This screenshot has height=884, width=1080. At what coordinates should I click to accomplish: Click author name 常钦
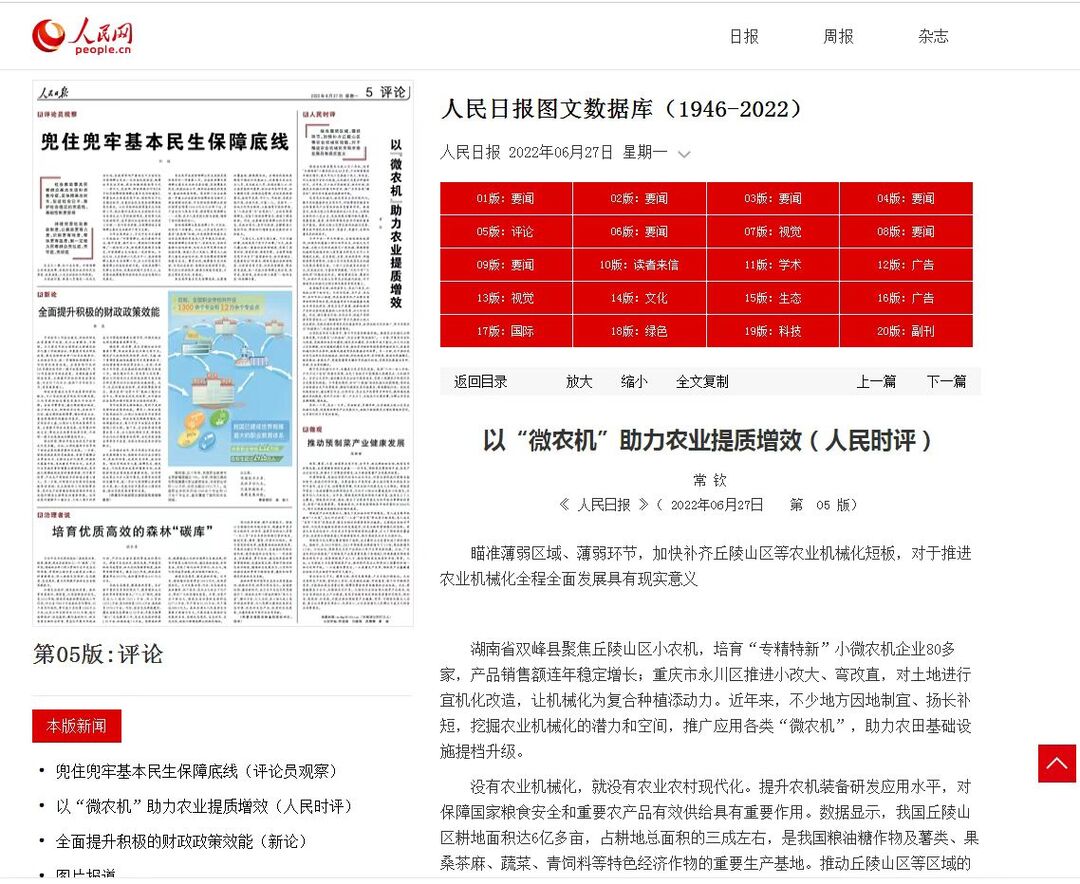(x=709, y=480)
